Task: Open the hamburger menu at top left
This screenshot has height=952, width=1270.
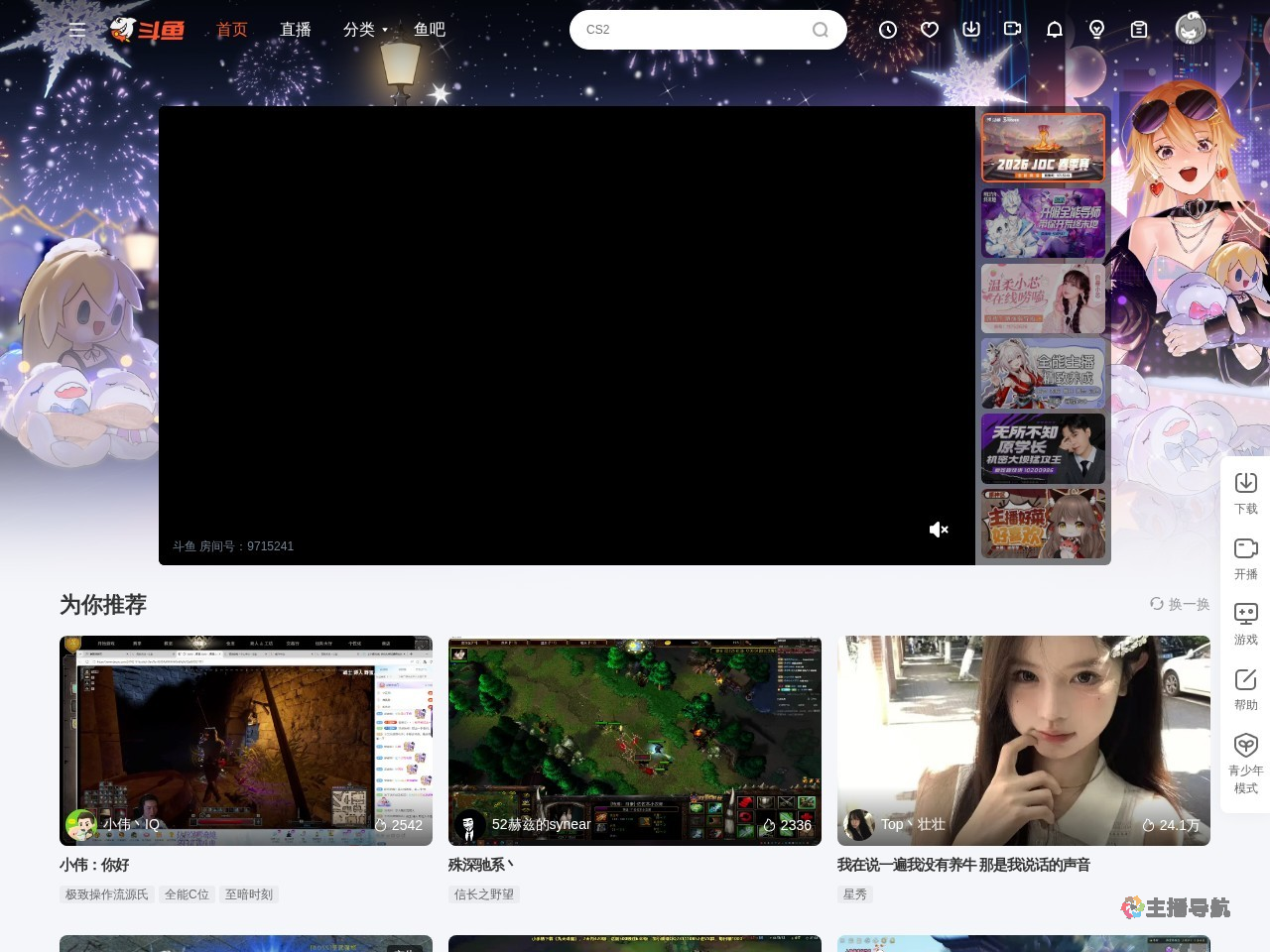Action: coord(77,30)
